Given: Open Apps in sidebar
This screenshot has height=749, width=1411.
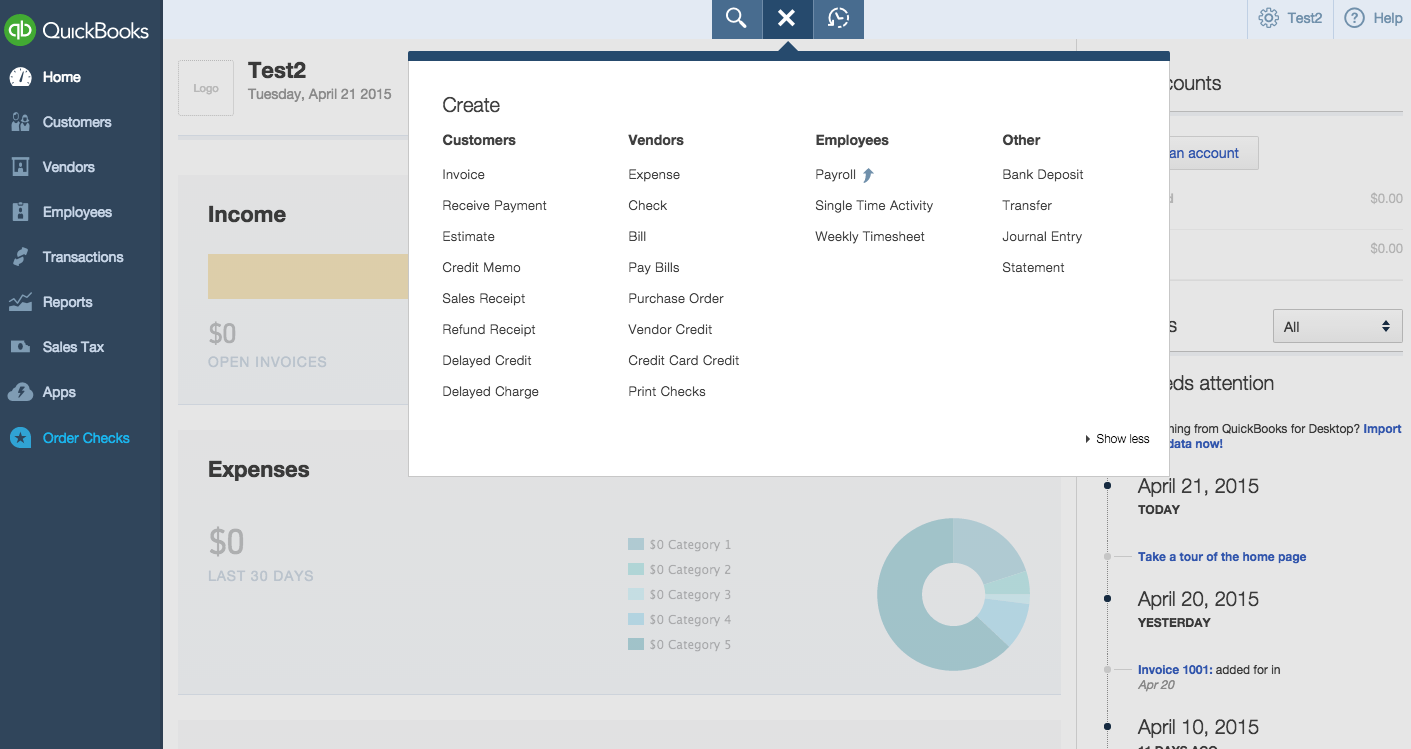Looking at the screenshot, I should coord(59,392).
